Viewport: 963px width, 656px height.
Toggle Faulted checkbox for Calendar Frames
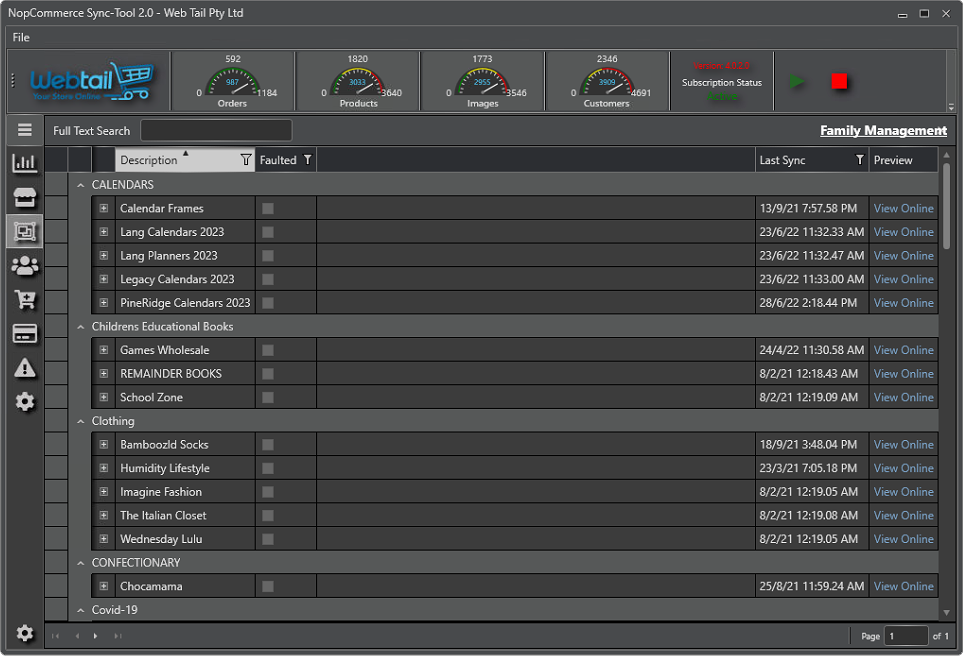pyautogui.click(x=268, y=208)
